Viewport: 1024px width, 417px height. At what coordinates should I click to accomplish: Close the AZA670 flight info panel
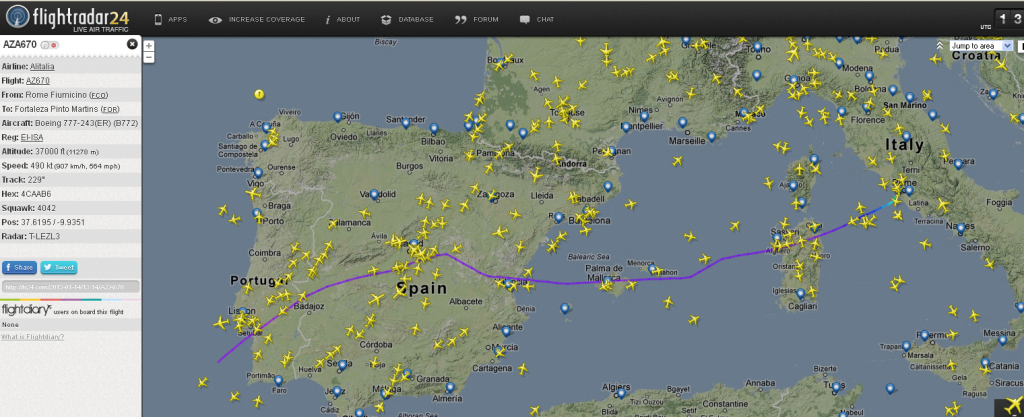(132, 44)
